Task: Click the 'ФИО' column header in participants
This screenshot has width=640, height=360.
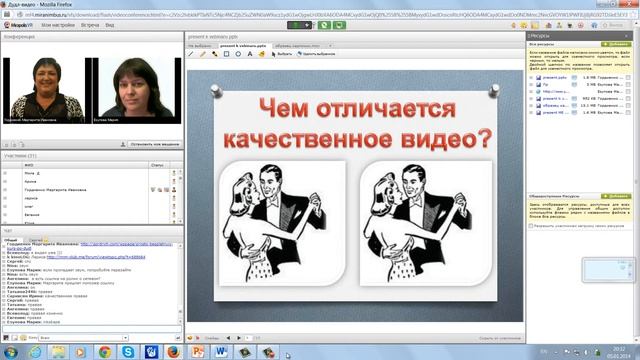Action: (86, 165)
